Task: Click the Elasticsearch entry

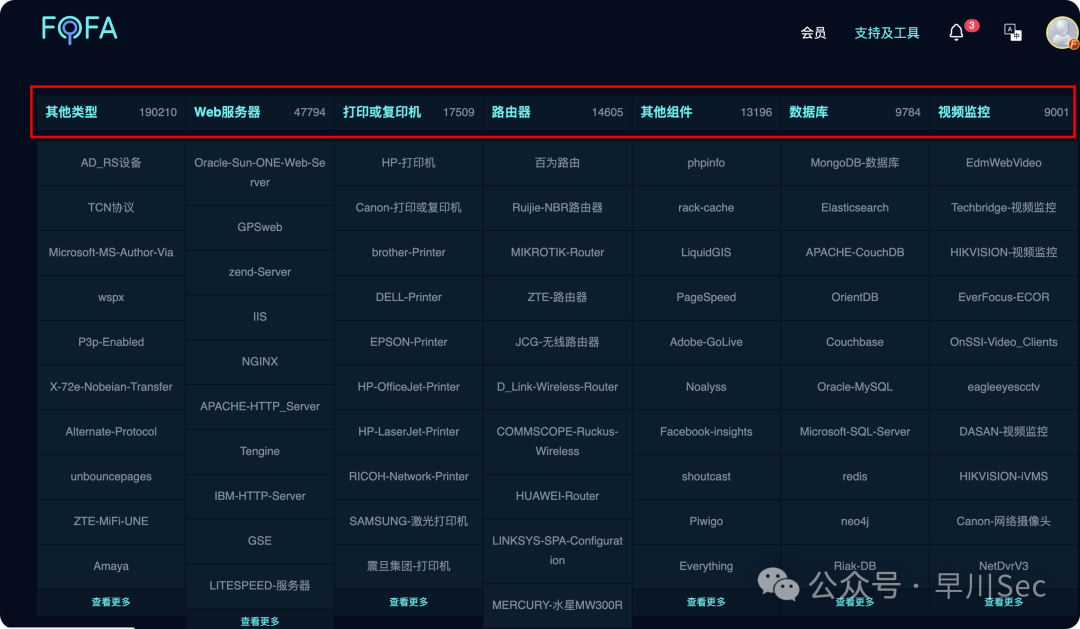Action: pyautogui.click(x=855, y=207)
